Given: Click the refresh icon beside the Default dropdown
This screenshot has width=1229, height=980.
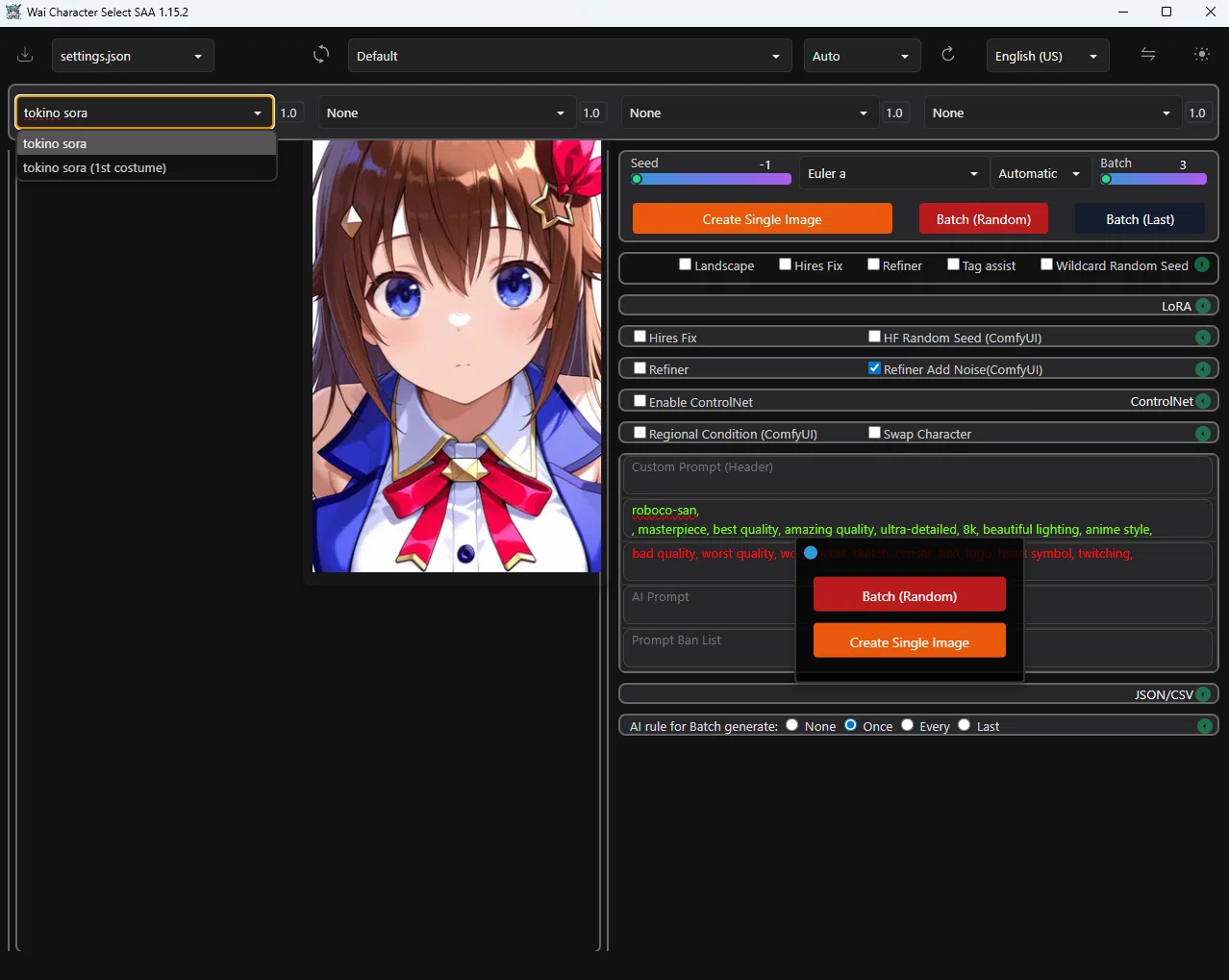Looking at the screenshot, I should 321,55.
